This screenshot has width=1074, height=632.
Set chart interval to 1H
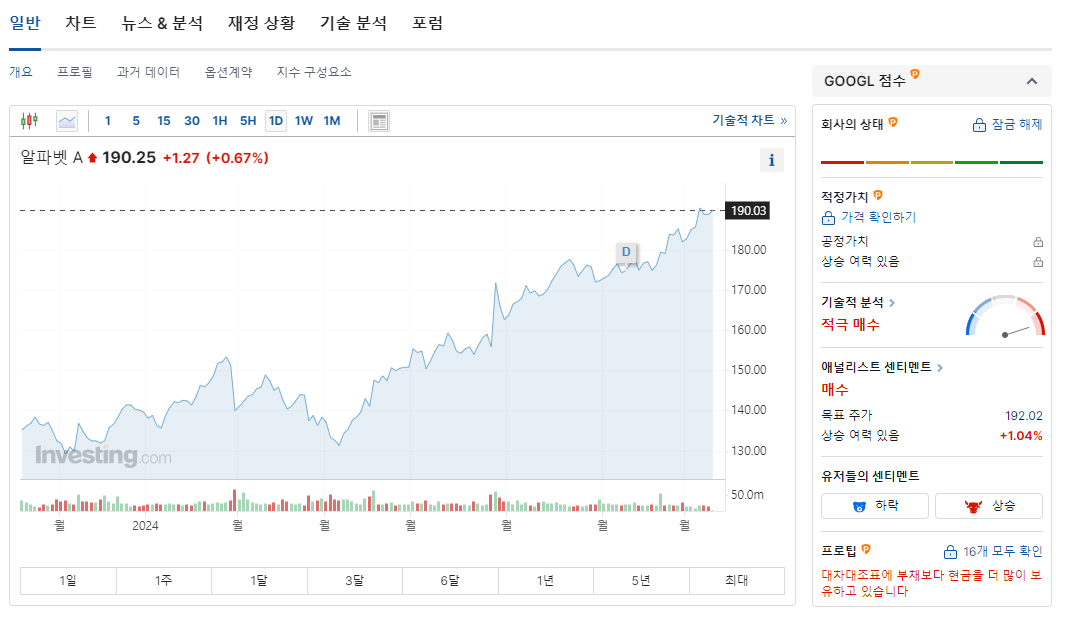tap(220, 121)
